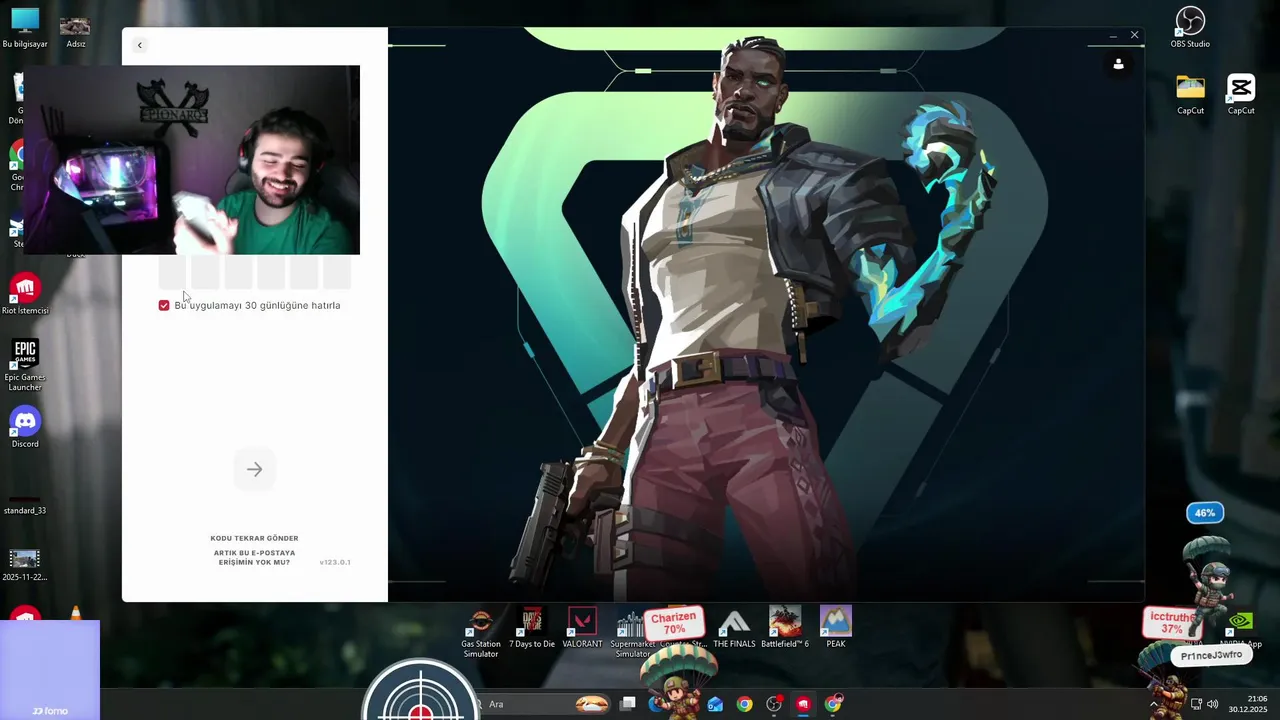1280x720 pixels.
Task: Go back with the Riot login back arrow
Action: [139, 45]
